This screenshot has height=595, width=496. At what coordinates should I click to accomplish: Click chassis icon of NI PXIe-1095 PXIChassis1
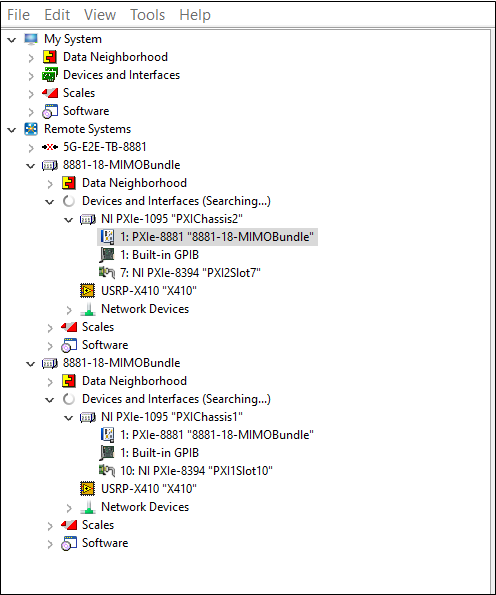pos(88,417)
